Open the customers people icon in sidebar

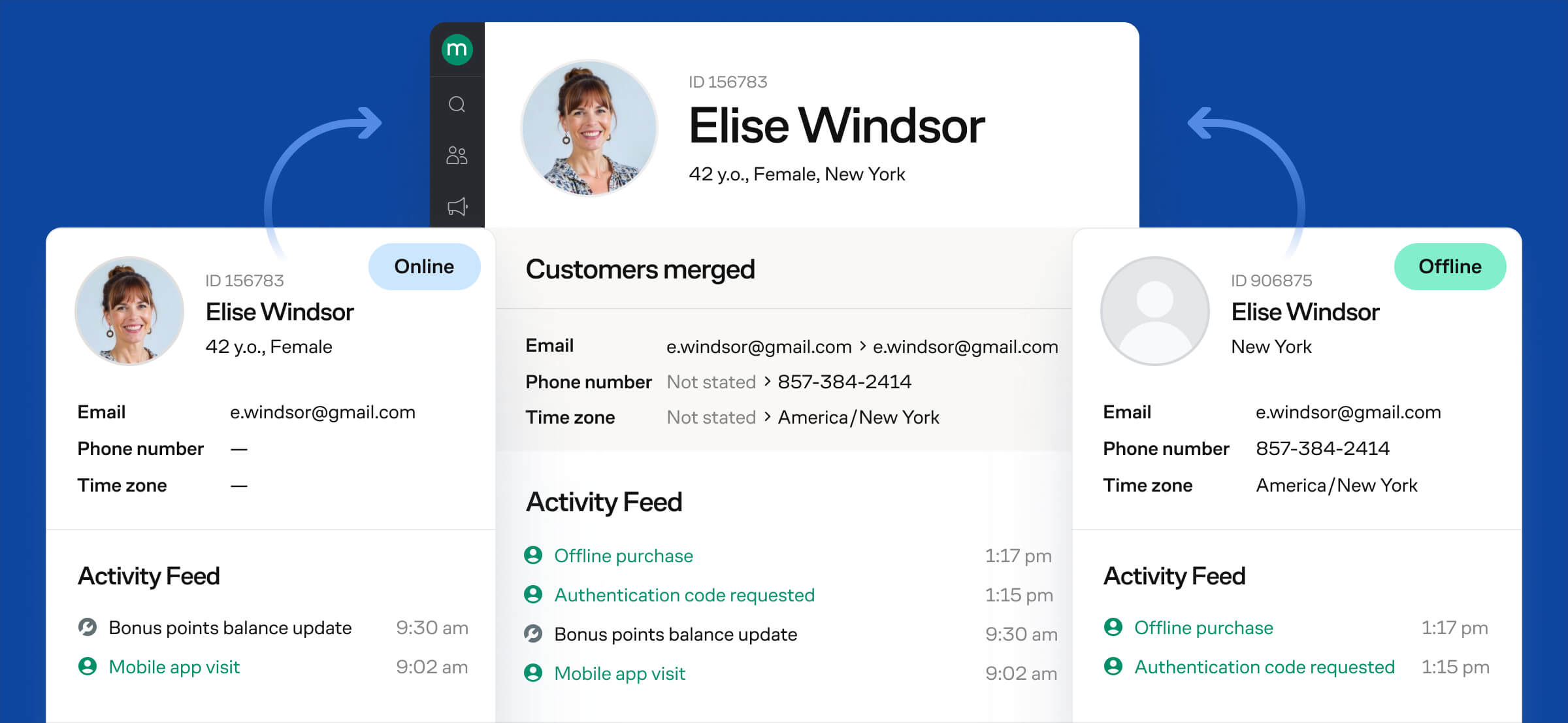point(457,156)
